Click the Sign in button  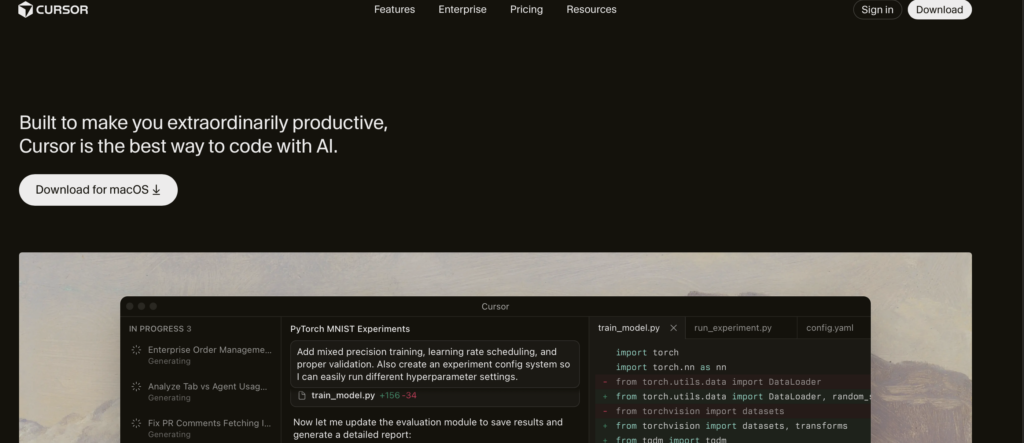pyautogui.click(x=877, y=10)
